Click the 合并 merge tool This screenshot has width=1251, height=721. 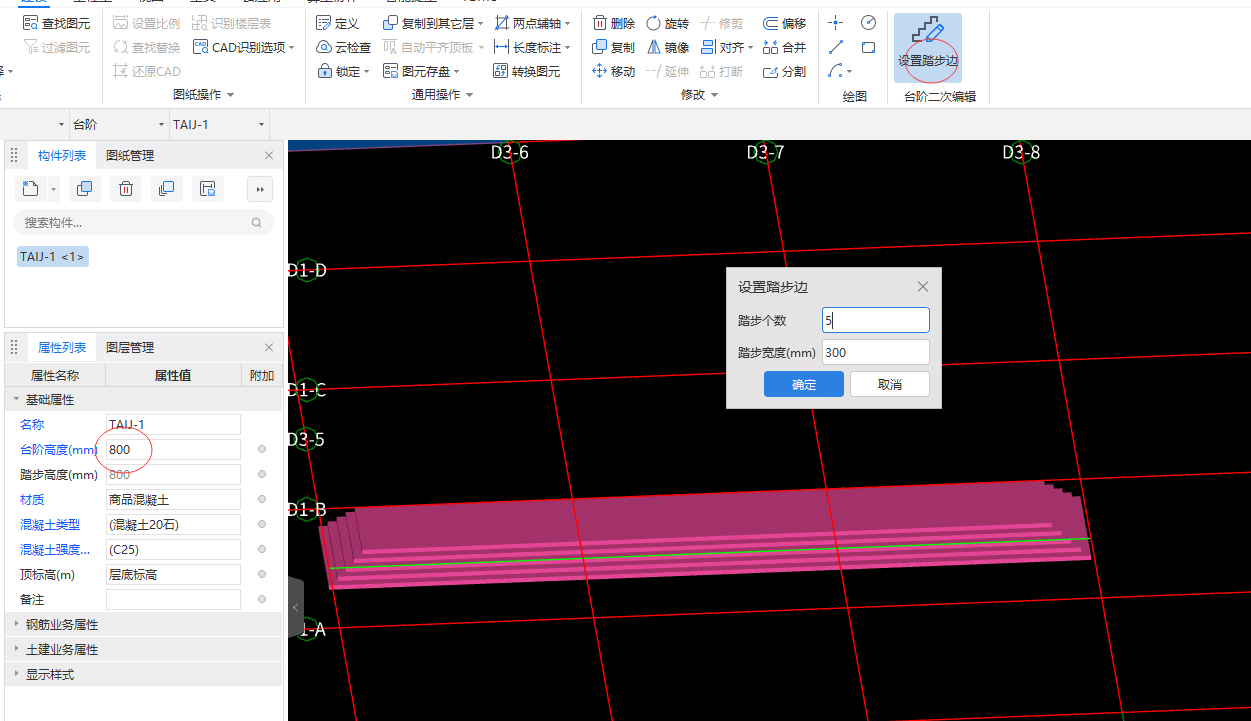pyautogui.click(x=784, y=47)
